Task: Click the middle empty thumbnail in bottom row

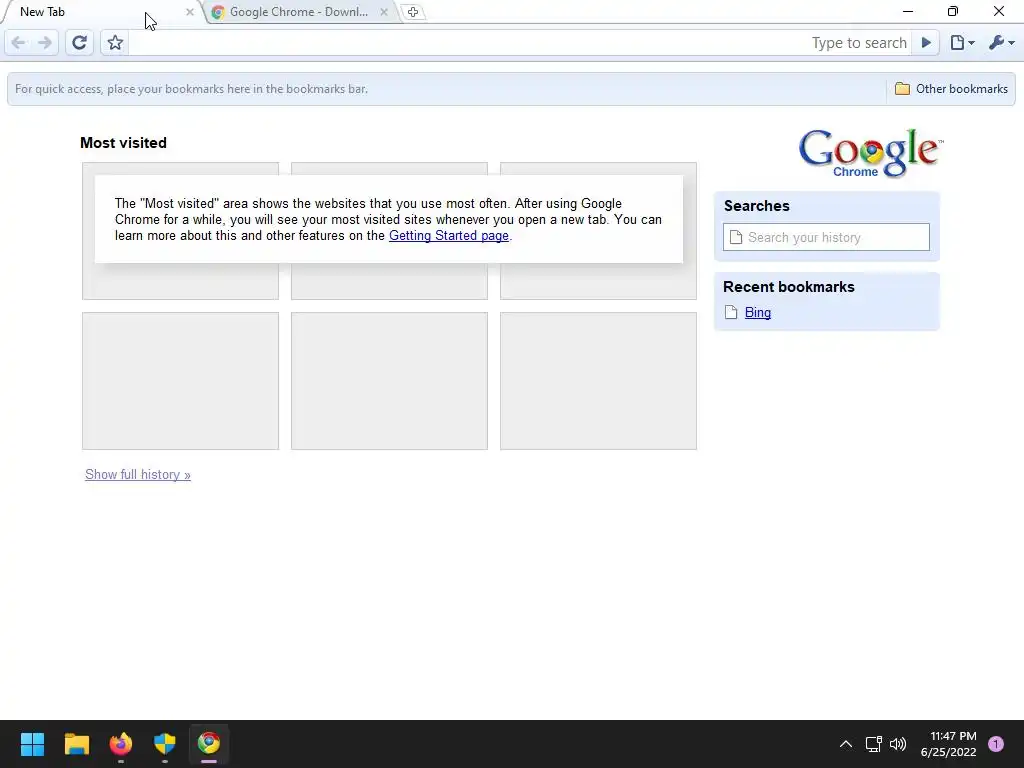Action: pos(389,381)
